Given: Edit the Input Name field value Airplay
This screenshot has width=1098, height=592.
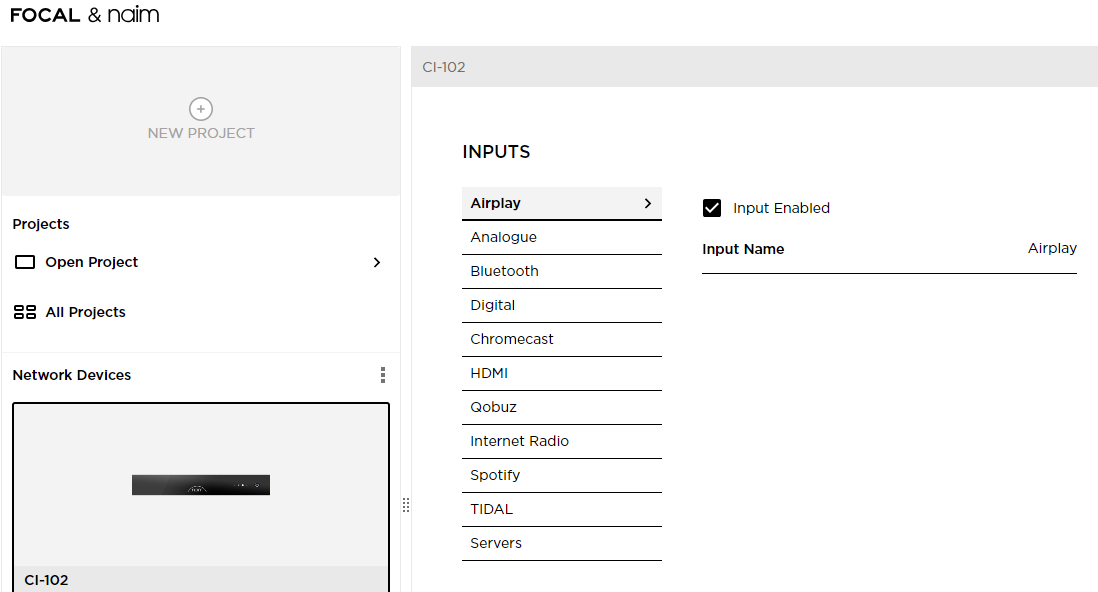Looking at the screenshot, I should point(1052,248).
